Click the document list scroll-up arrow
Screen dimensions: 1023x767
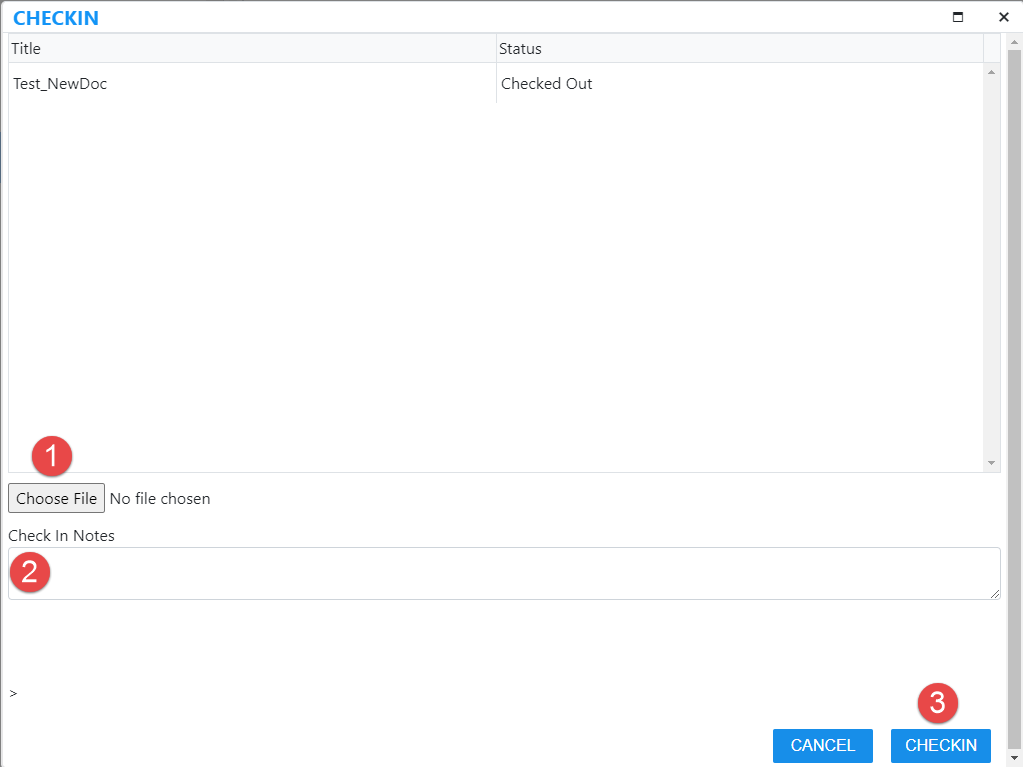pyautogui.click(x=991, y=72)
